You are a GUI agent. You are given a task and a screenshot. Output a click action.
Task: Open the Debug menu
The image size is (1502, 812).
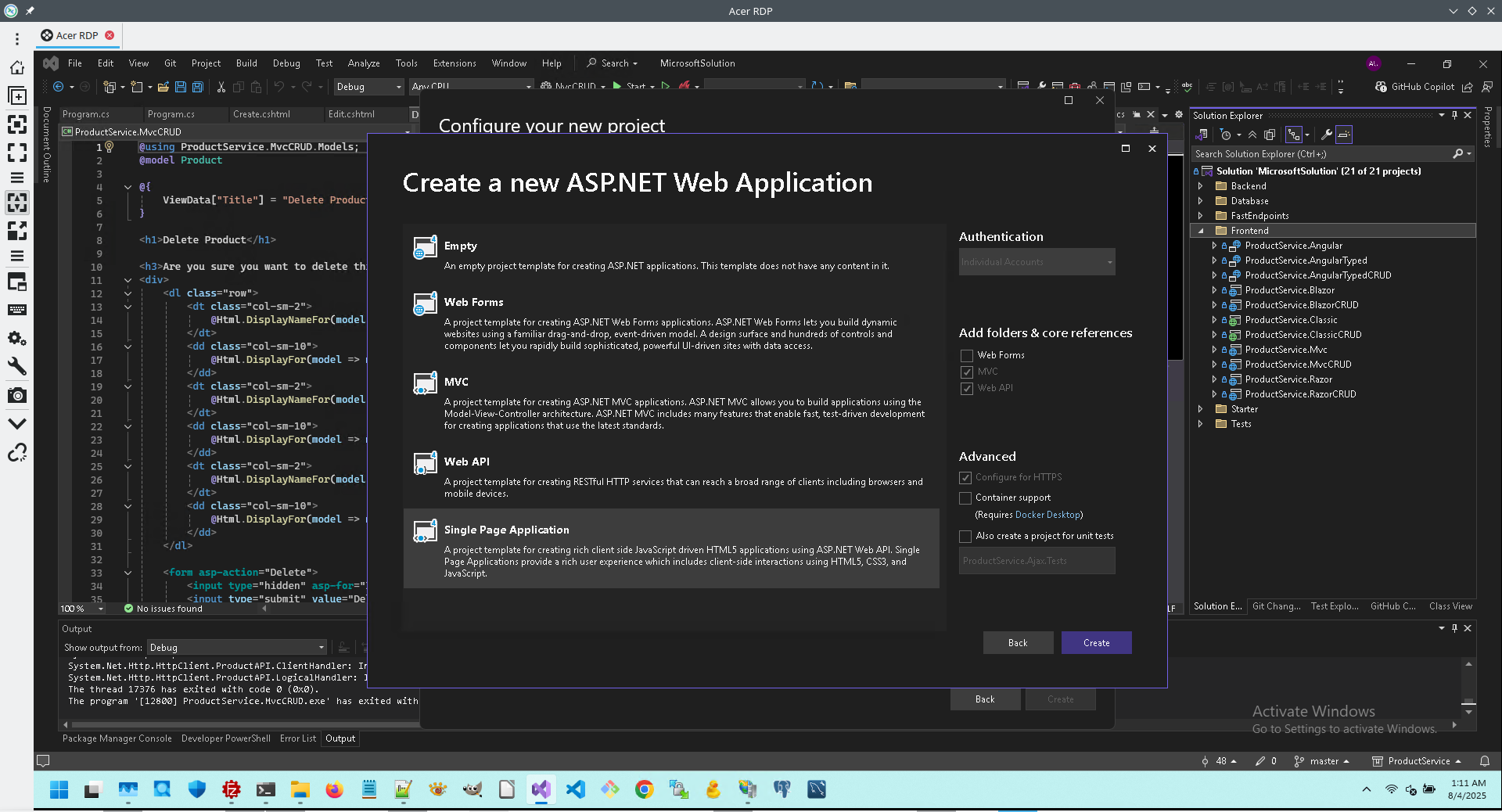pos(286,63)
